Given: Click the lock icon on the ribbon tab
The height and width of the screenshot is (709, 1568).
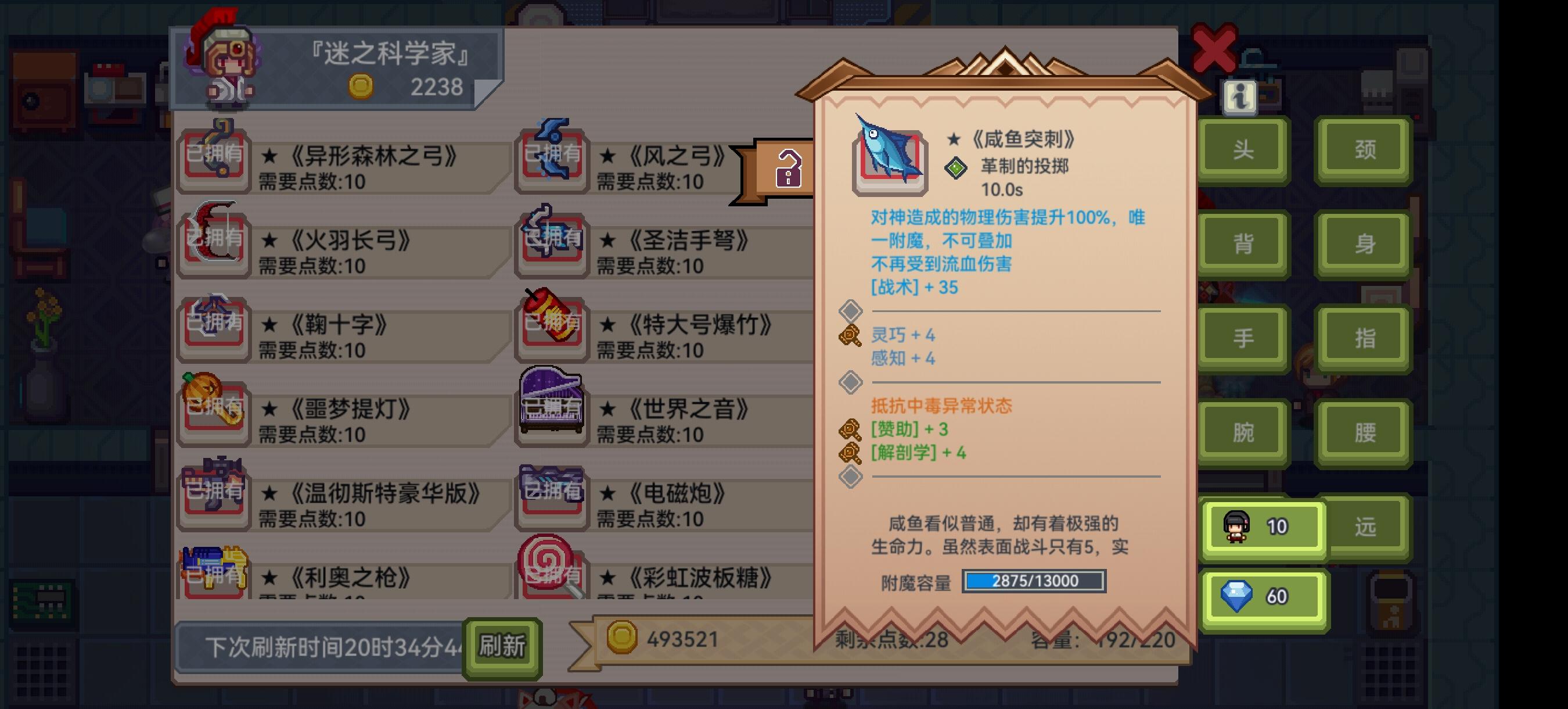Looking at the screenshot, I should (x=788, y=168).
